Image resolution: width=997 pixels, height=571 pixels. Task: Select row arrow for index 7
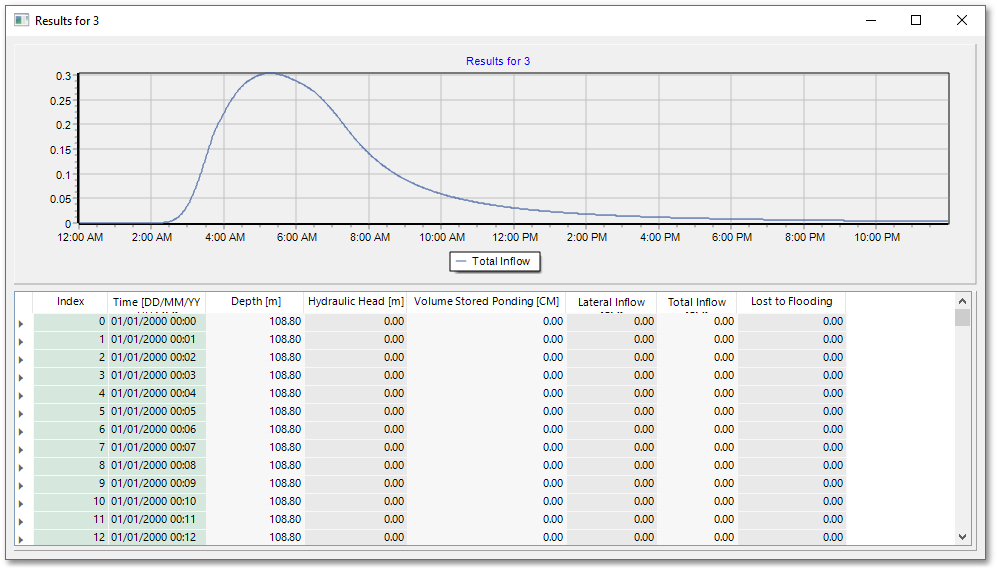pos(21,449)
